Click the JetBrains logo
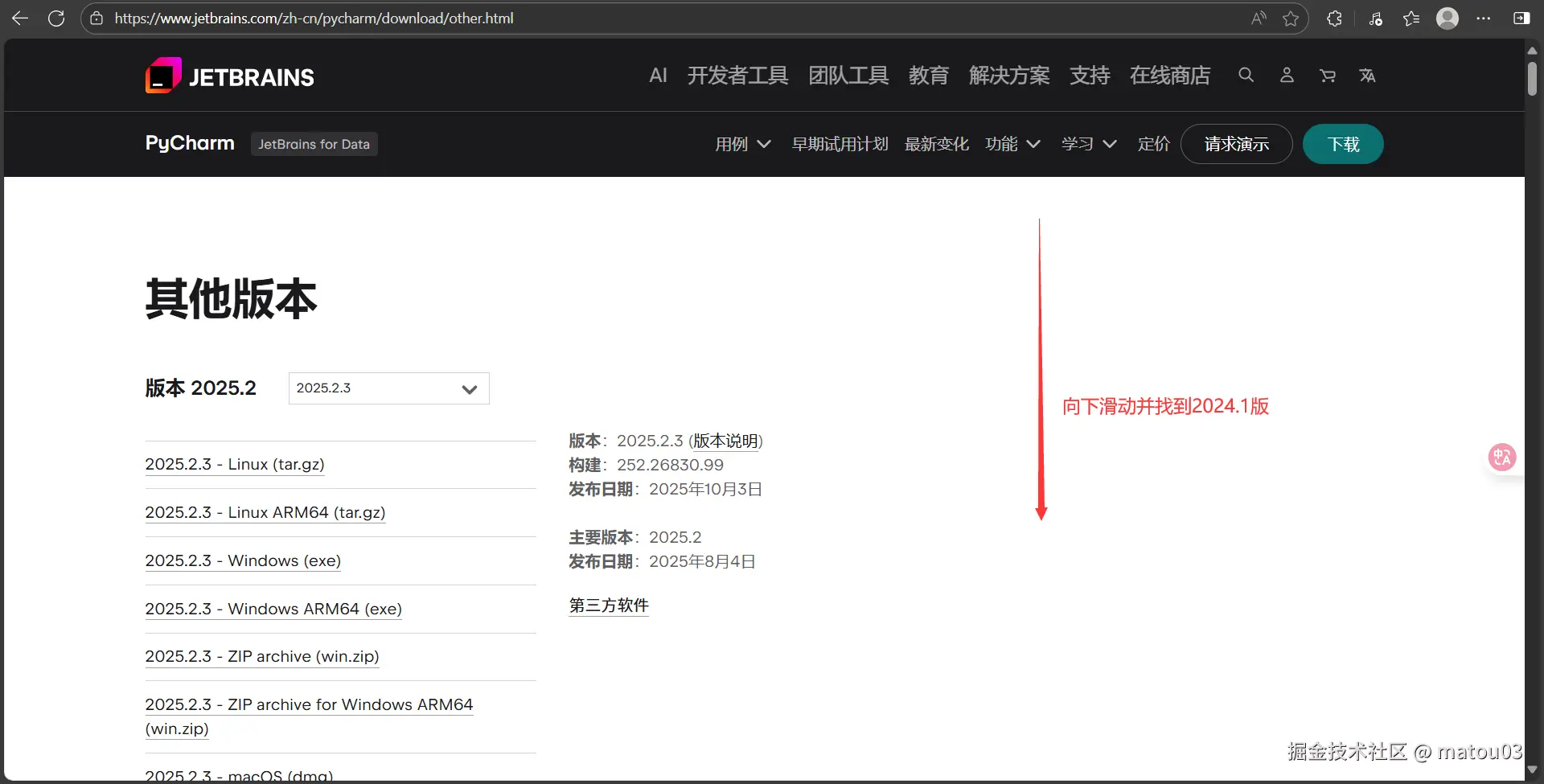 point(230,76)
